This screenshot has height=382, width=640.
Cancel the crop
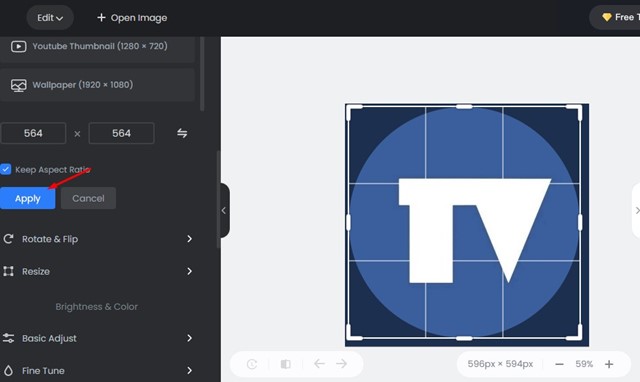88,198
